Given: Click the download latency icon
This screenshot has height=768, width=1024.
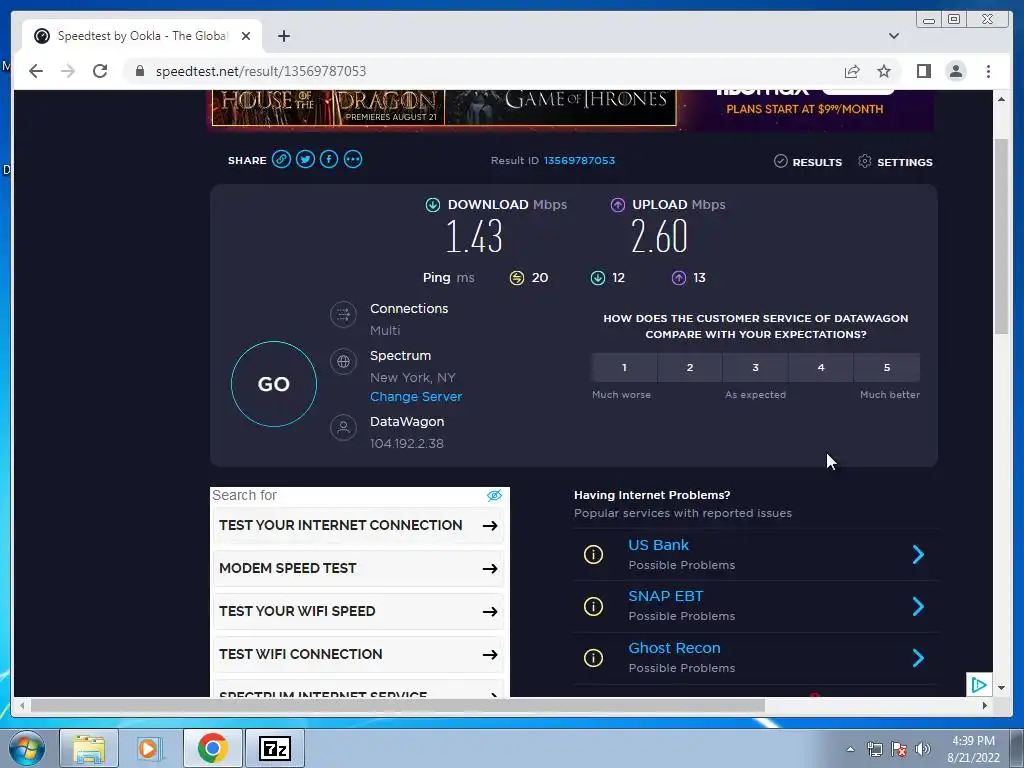Looking at the screenshot, I should pyautogui.click(x=598, y=278).
